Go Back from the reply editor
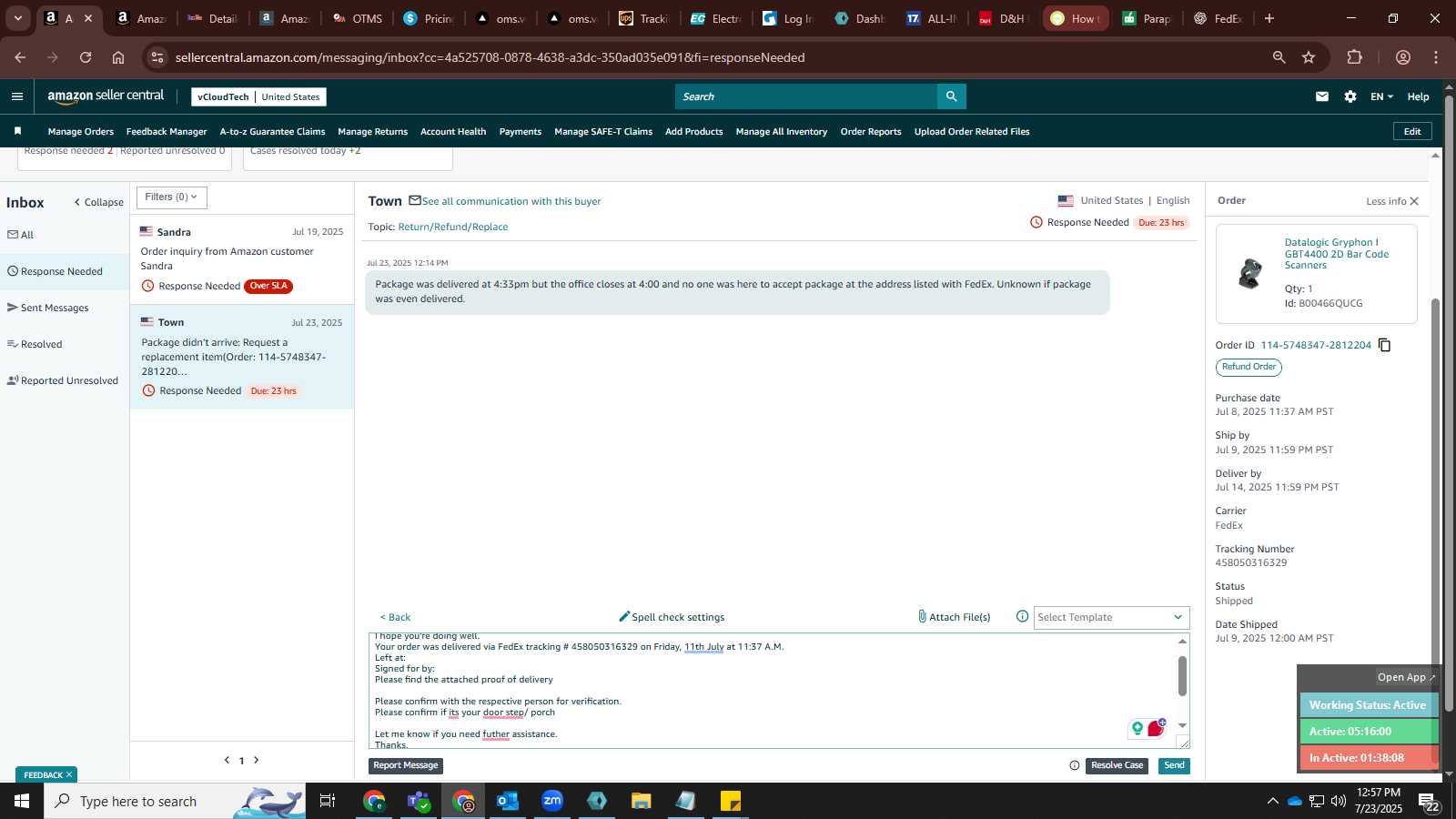Image resolution: width=1456 pixels, height=819 pixels. [x=395, y=617]
